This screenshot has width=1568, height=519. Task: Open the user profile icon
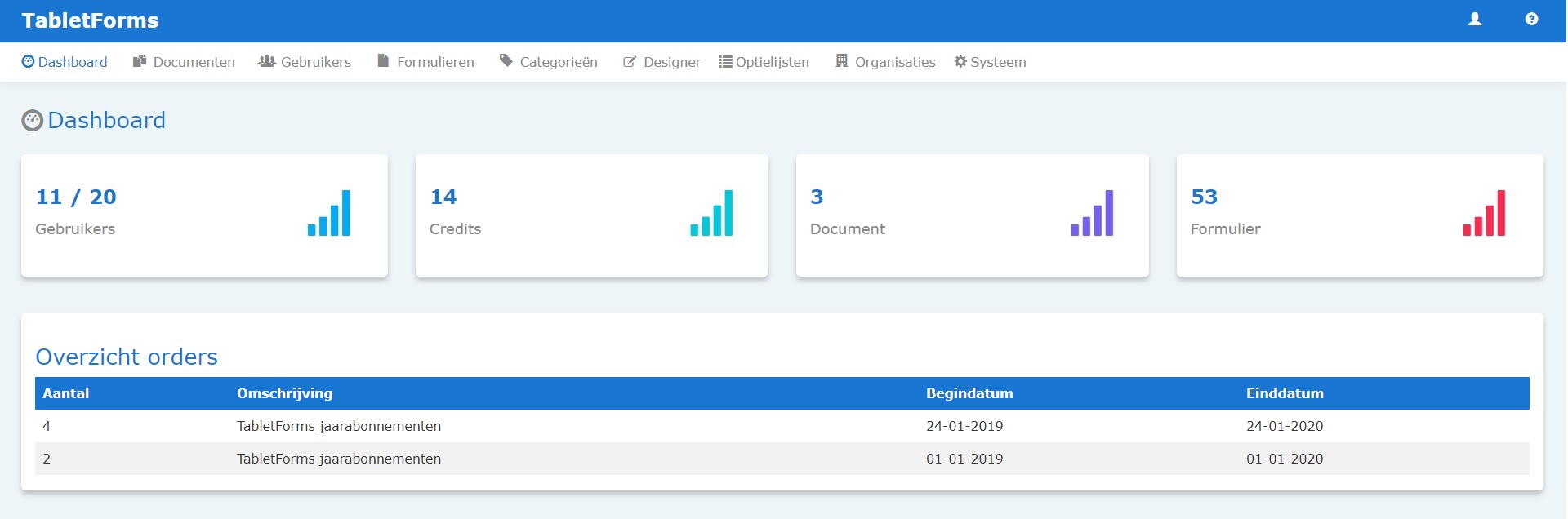point(1475,19)
